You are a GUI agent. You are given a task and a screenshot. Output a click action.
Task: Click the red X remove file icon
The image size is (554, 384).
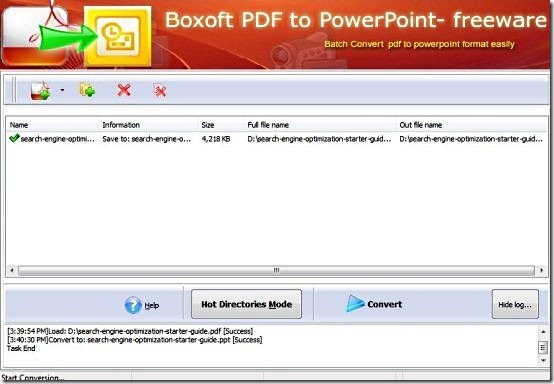pyautogui.click(x=124, y=90)
